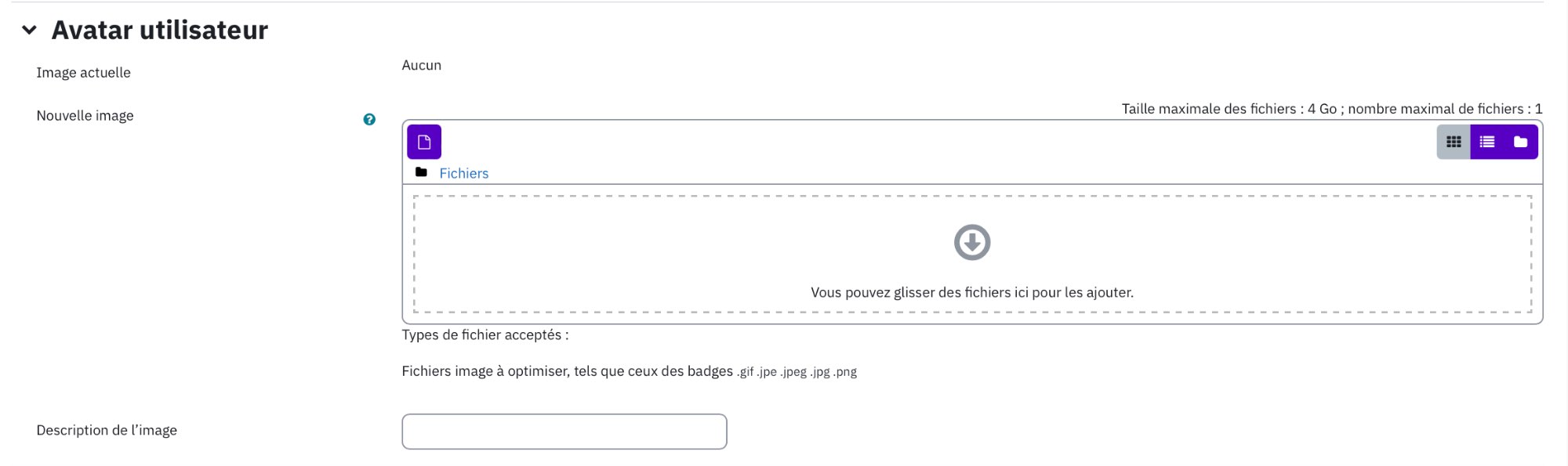
Task: Switch file picker to detailed list view
Action: point(1487,142)
